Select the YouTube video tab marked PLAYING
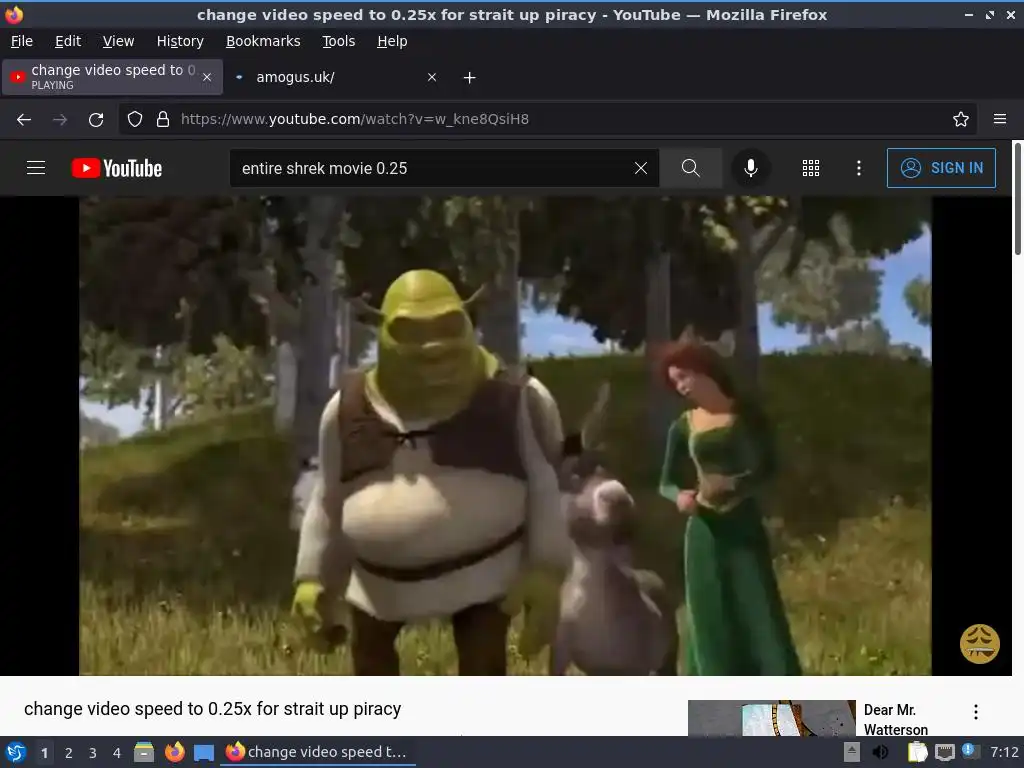1024x768 pixels. coord(112,77)
